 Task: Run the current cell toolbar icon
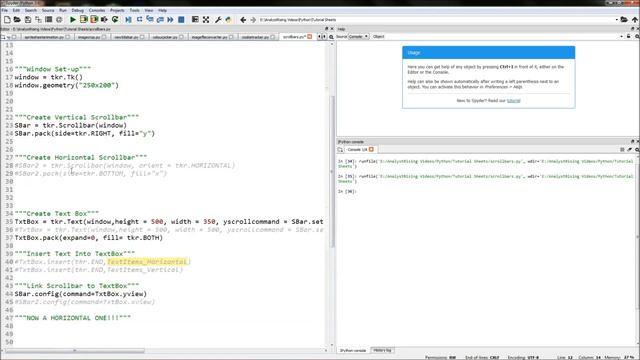84,20
